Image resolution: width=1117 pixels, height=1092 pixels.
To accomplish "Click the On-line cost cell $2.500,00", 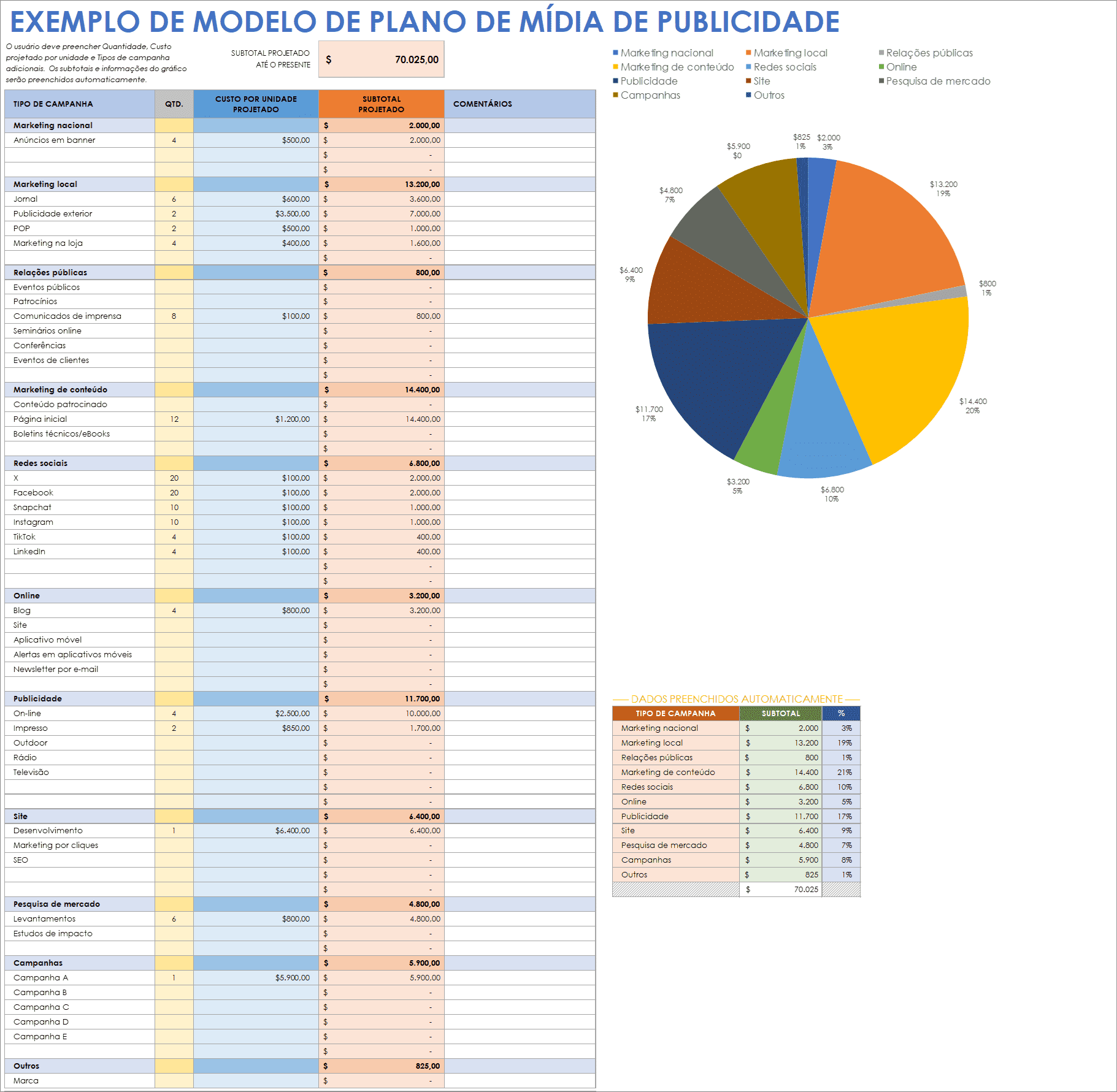I will (256, 713).
